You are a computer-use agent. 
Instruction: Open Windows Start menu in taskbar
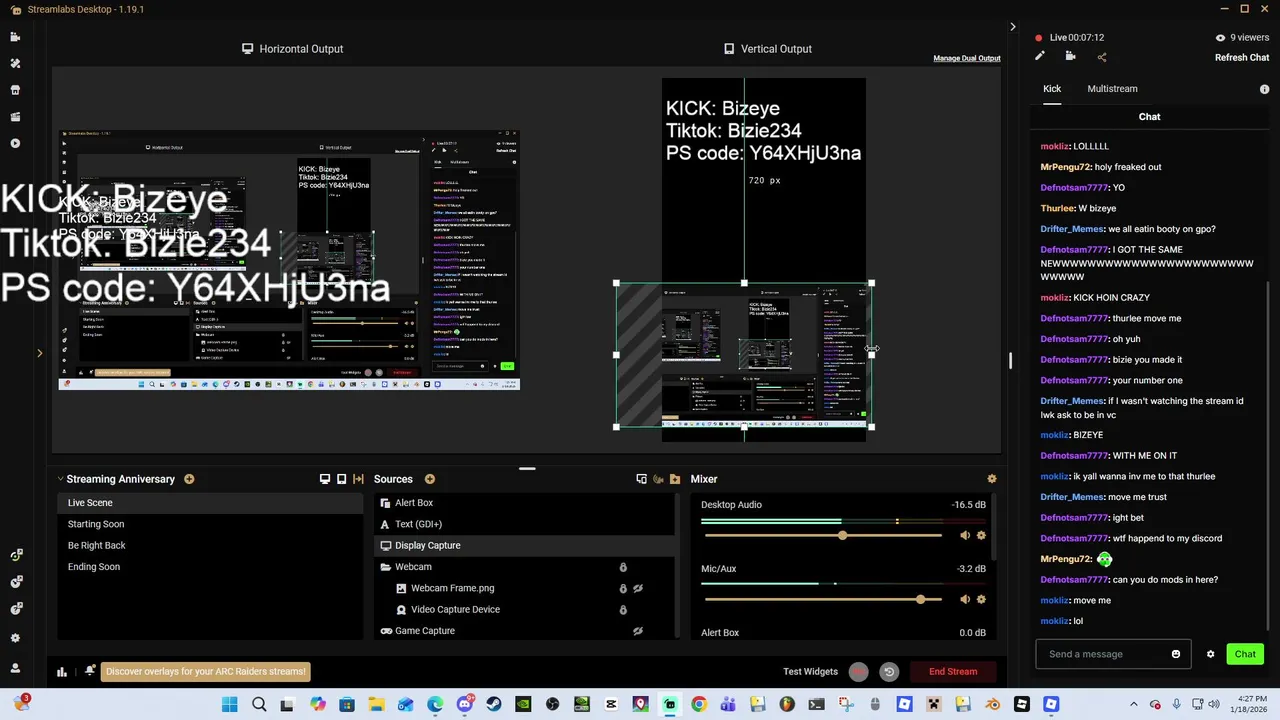pos(229,705)
